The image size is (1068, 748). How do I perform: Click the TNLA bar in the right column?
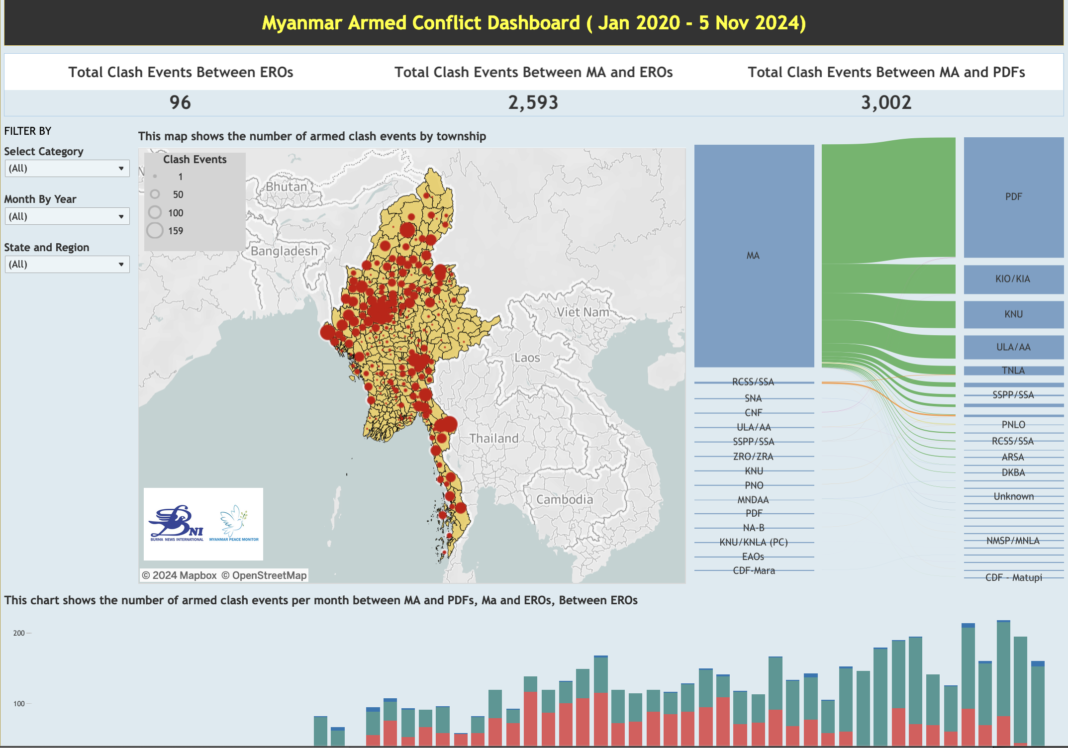tap(1013, 370)
